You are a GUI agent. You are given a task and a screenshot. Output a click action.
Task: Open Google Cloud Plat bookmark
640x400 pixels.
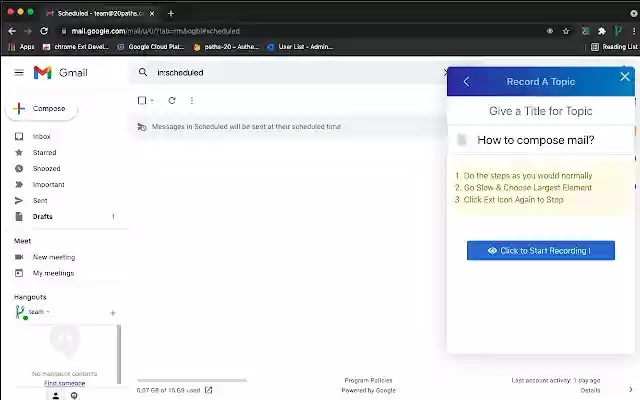pos(151,47)
